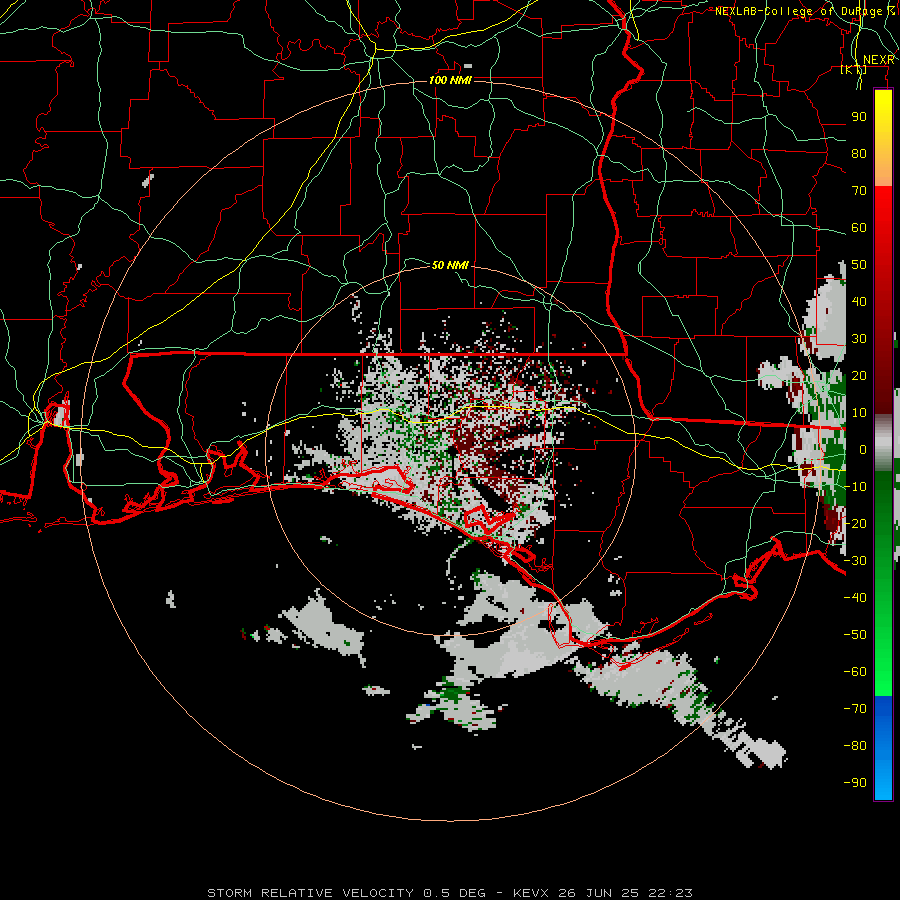This screenshot has height=900, width=900.
Task: Click the -70 value on velocity scale
Action: (855, 709)
